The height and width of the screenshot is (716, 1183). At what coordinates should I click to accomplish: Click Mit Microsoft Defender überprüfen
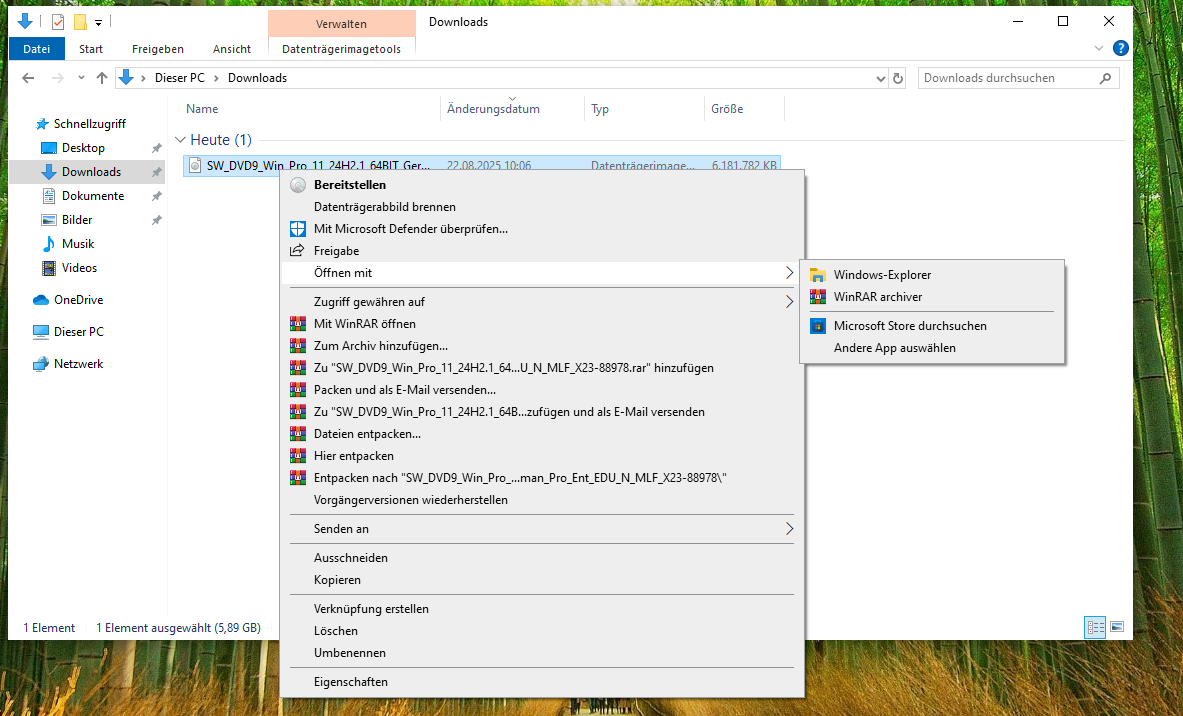pos(410,229)
